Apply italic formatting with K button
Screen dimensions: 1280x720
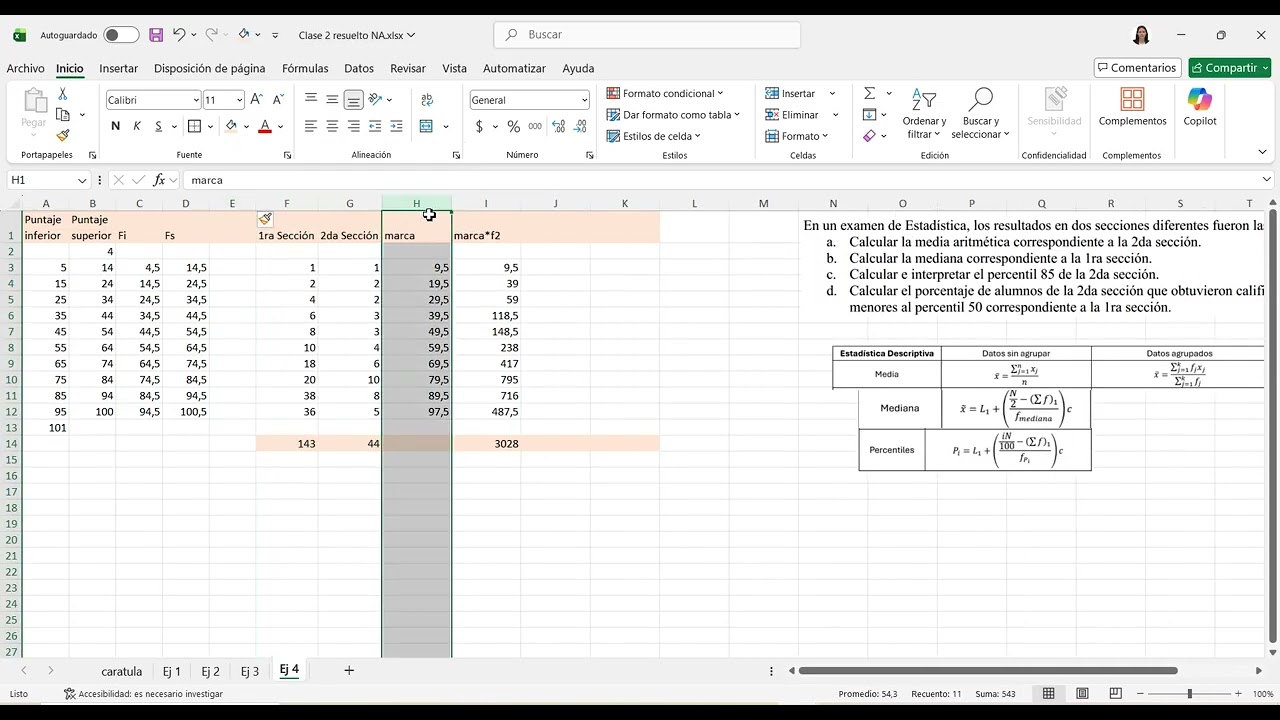click(x=137, y=126)
